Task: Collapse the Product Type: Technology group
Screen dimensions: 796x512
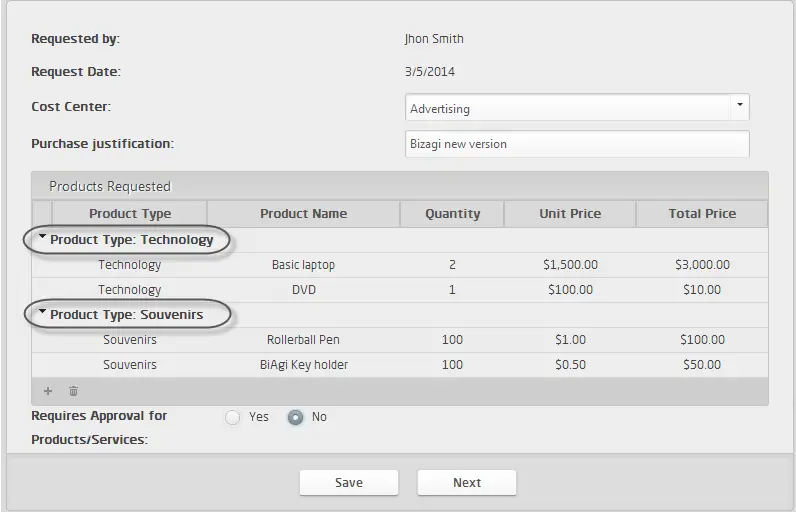Action: click(43, 236)
